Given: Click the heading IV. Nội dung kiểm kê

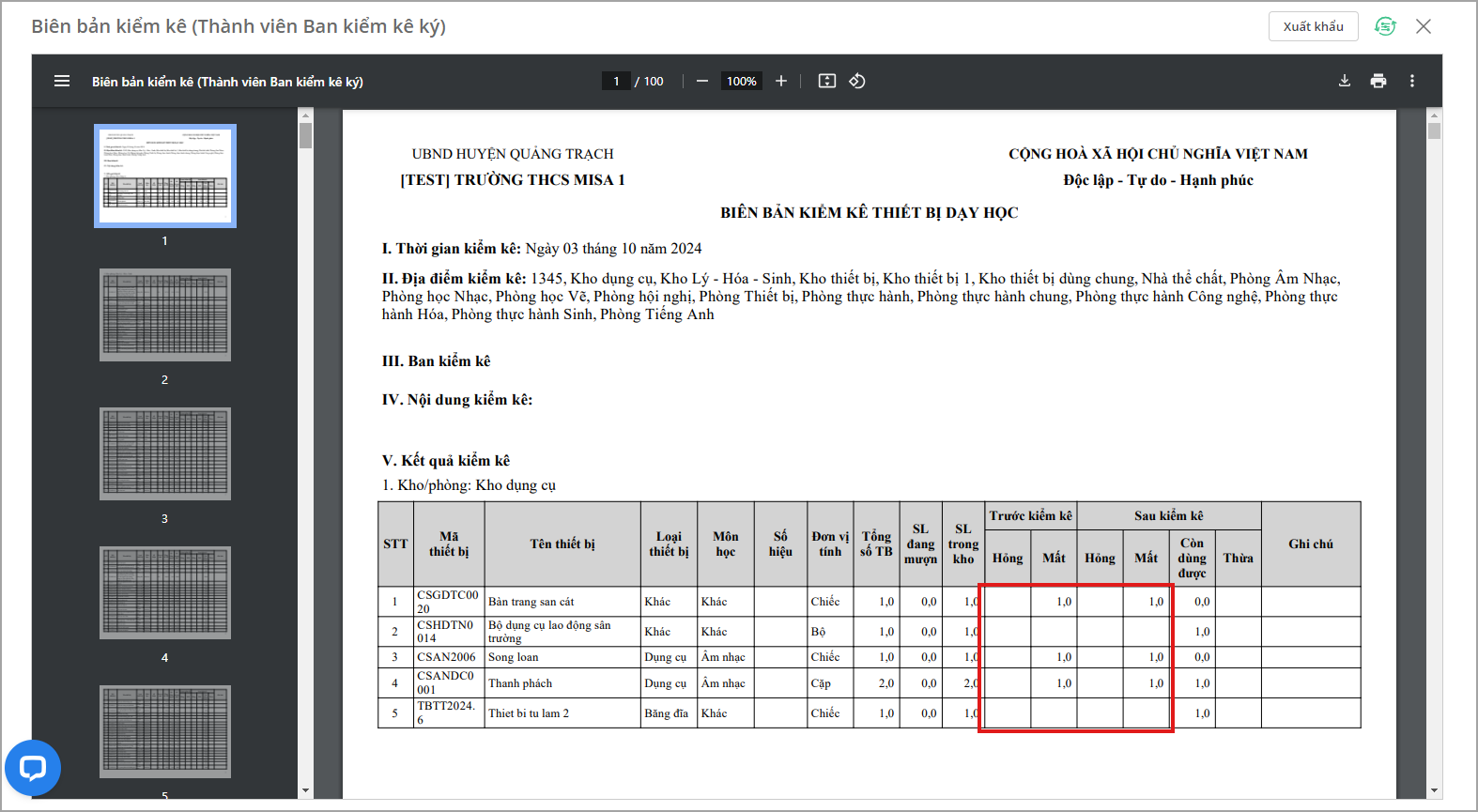Looking at the screenshot, I should click(457, 400).
